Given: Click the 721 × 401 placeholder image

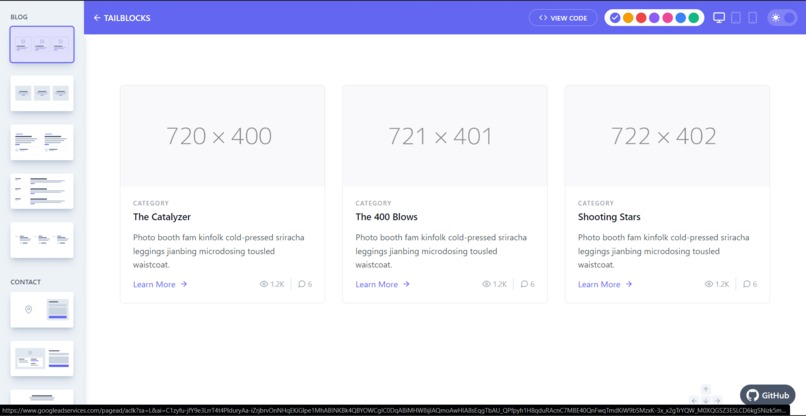Looking at the screenshot, I should 445,136.
